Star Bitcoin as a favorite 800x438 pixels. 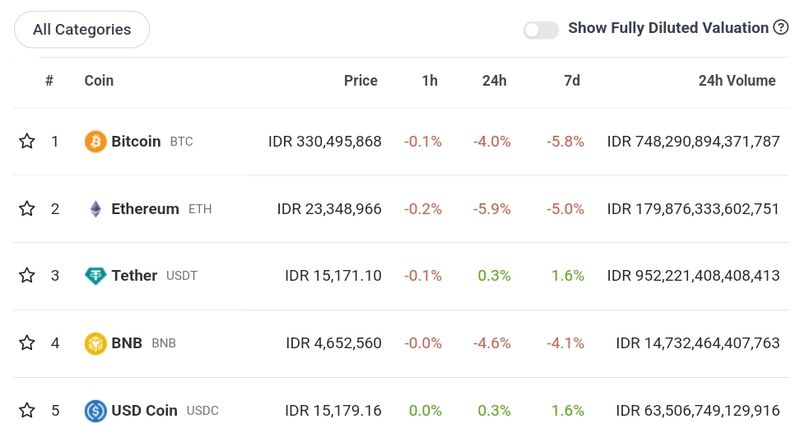[x=27, y=141]
